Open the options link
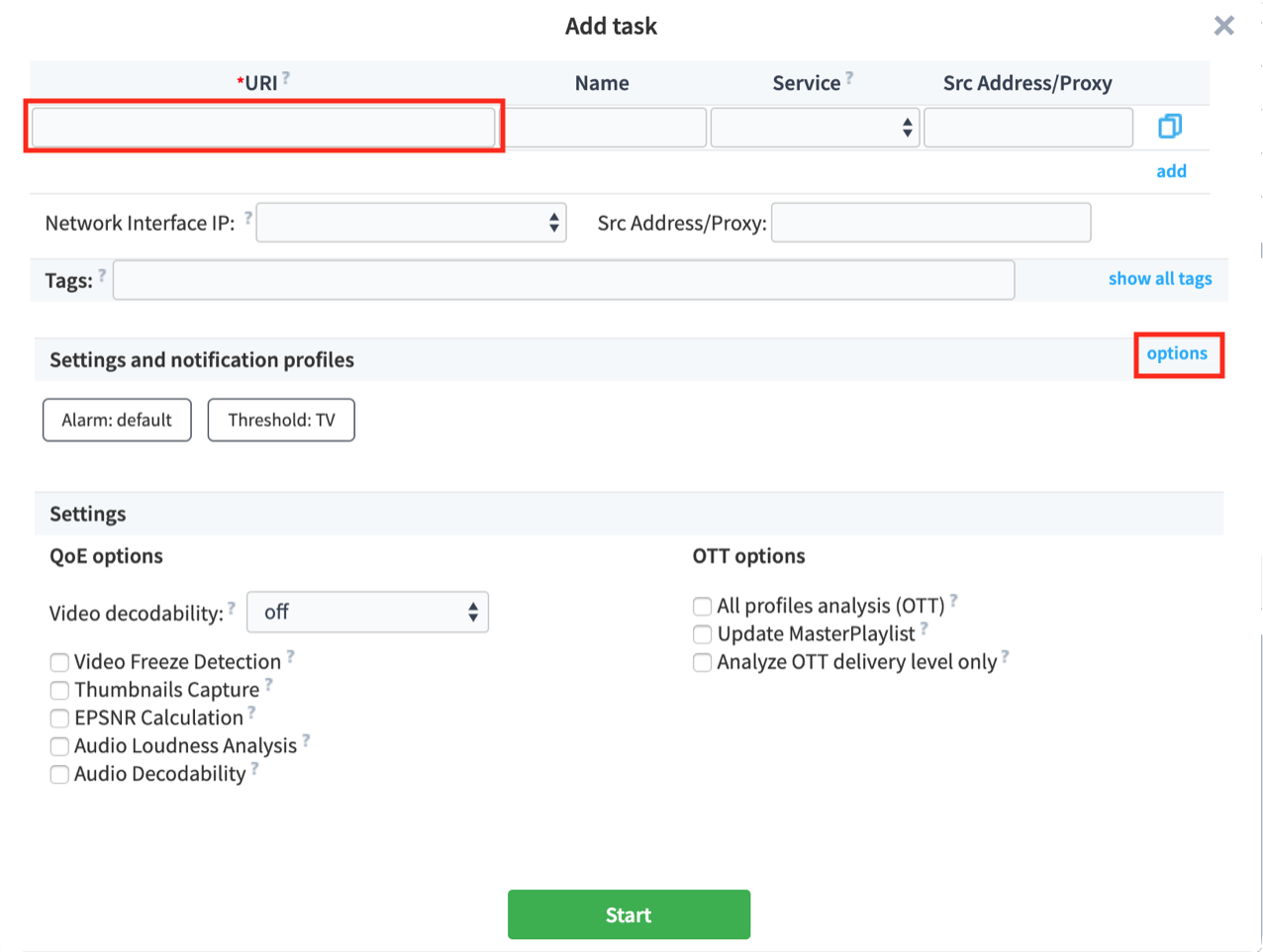The image size is (1263, 952). pyautogui.click(x=1177, y=354)
